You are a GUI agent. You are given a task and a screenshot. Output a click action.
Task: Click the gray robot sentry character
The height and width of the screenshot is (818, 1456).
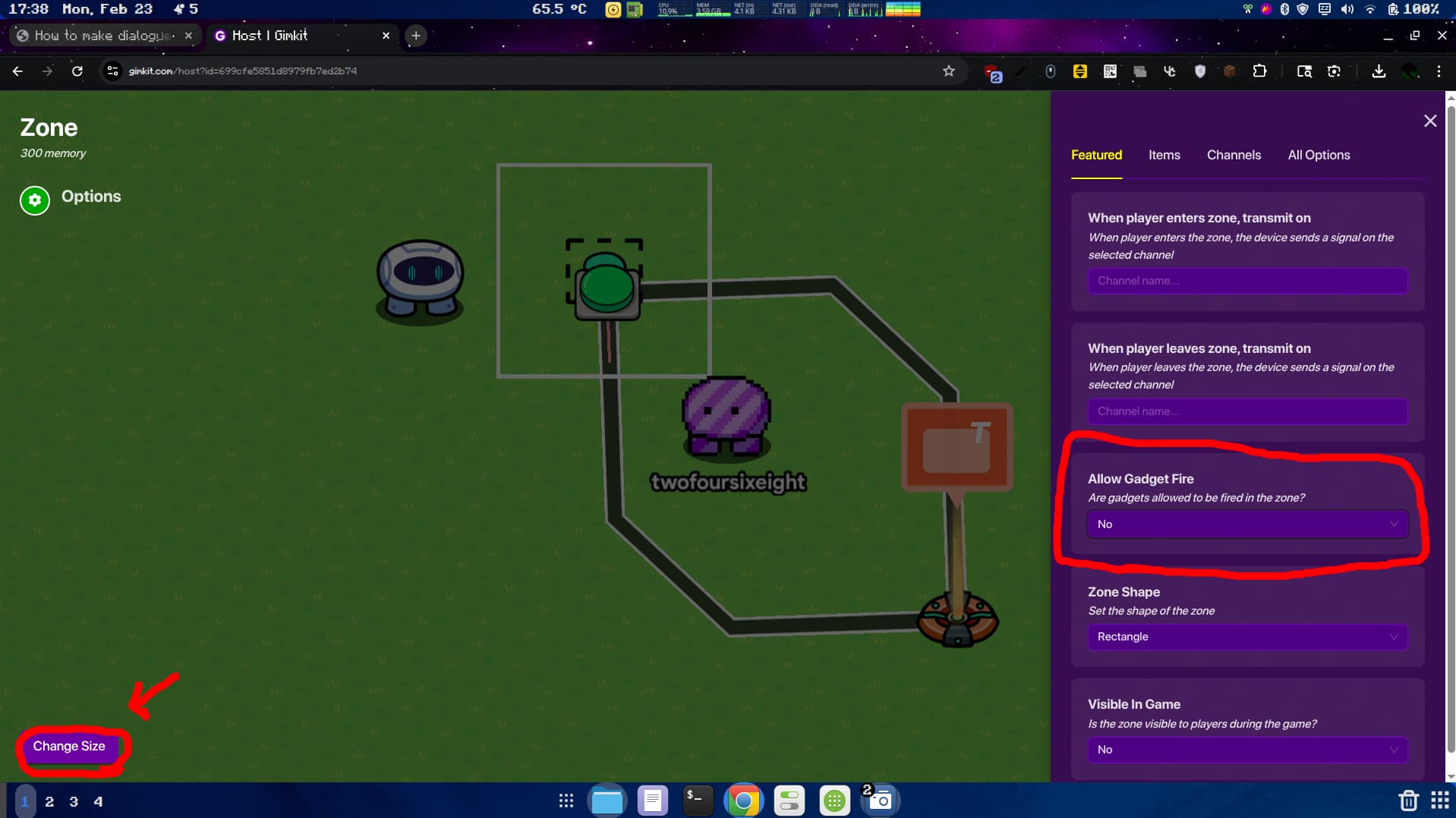pyautogui.click(x=420, y=278)
